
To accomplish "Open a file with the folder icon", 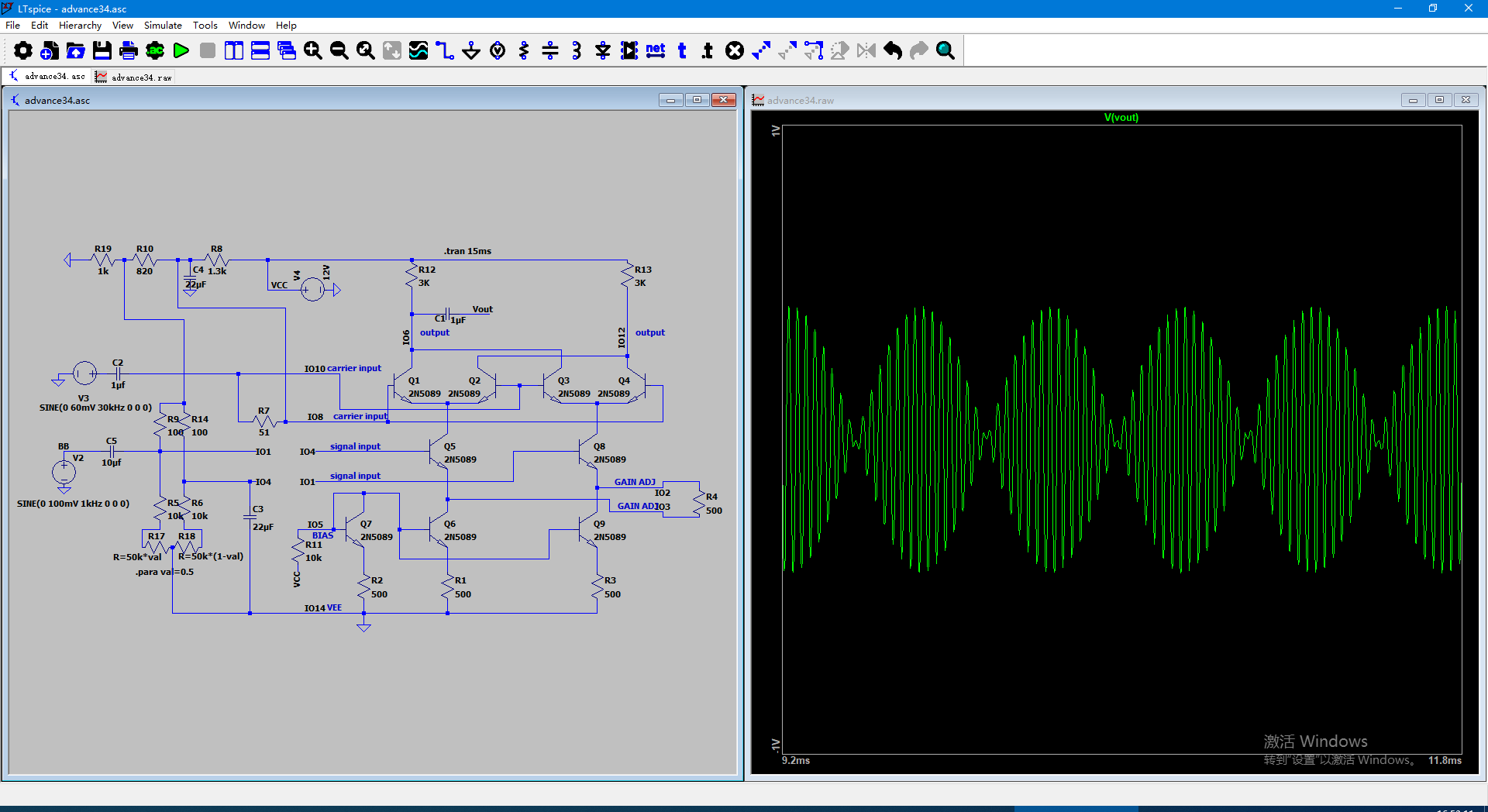I will [x=76, y=51].
